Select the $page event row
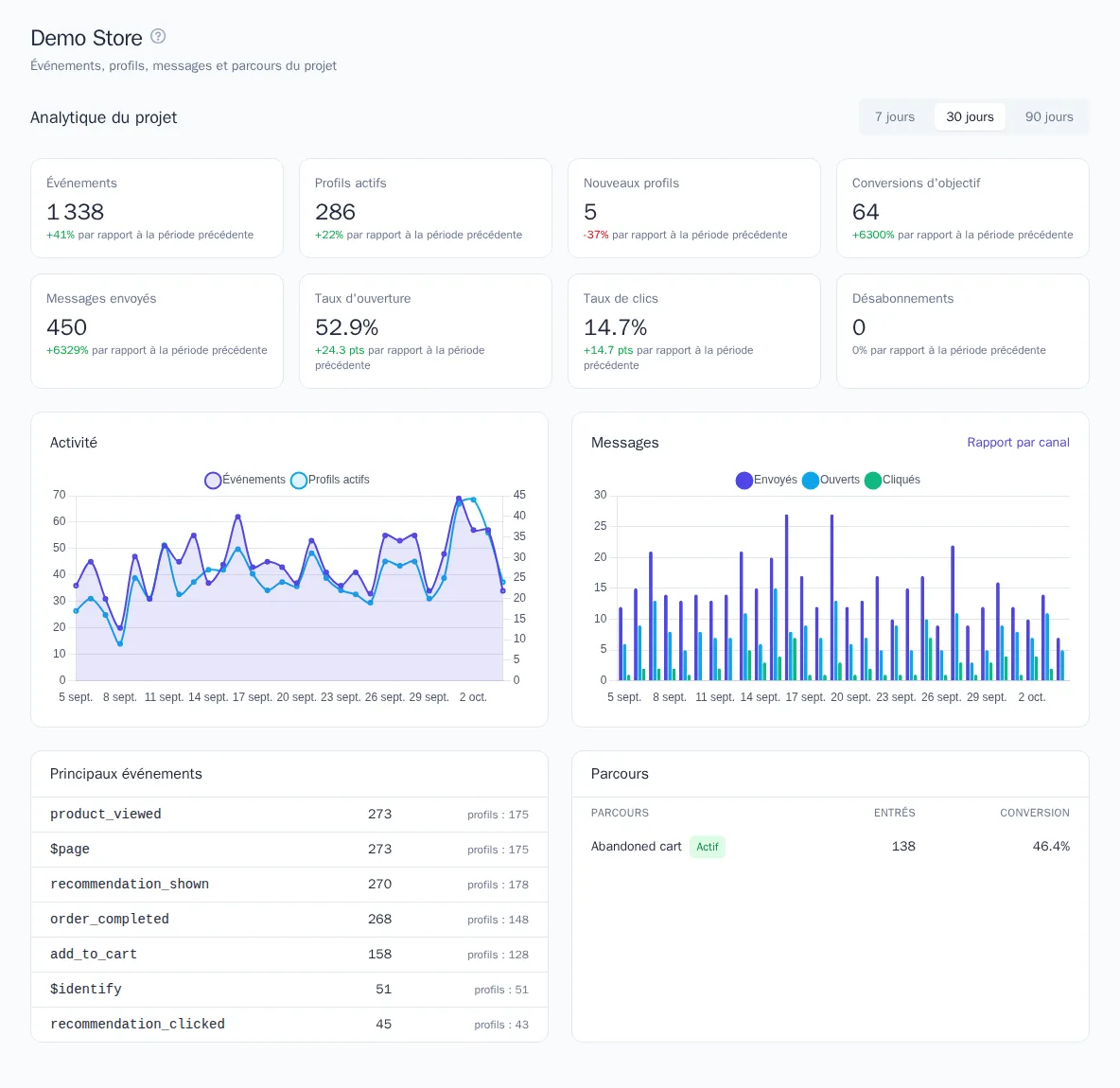 (289, 850)
